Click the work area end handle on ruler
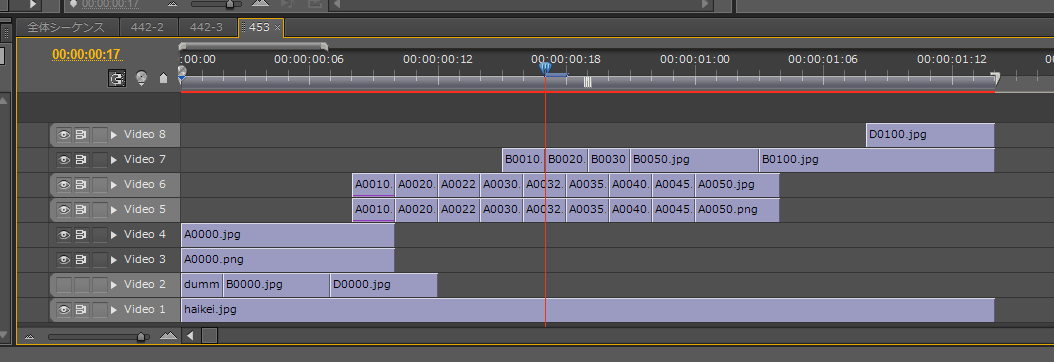 [996, 79]
